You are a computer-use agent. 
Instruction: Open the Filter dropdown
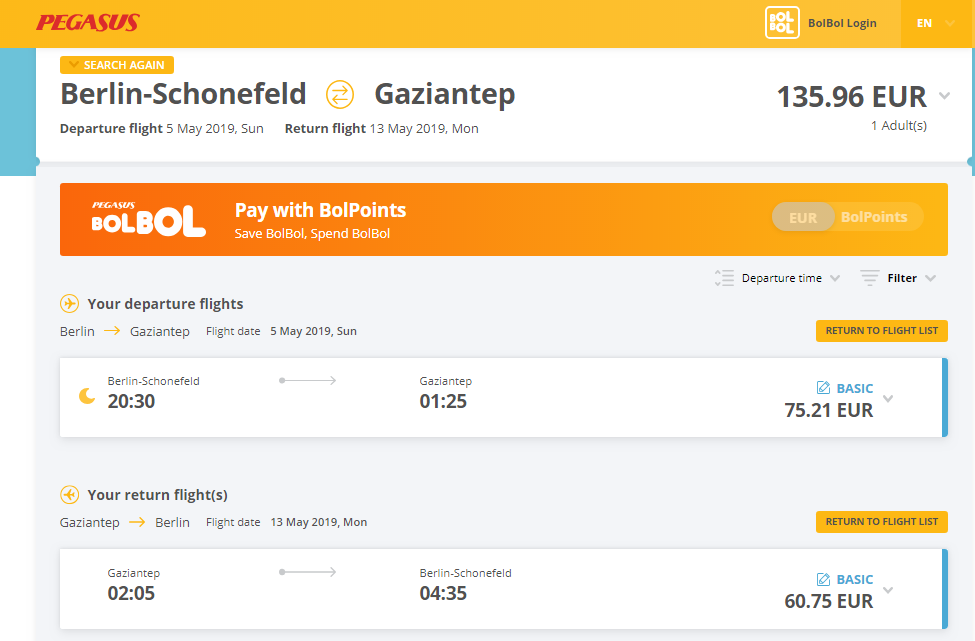pyautogui.click(x=911, y=278)
